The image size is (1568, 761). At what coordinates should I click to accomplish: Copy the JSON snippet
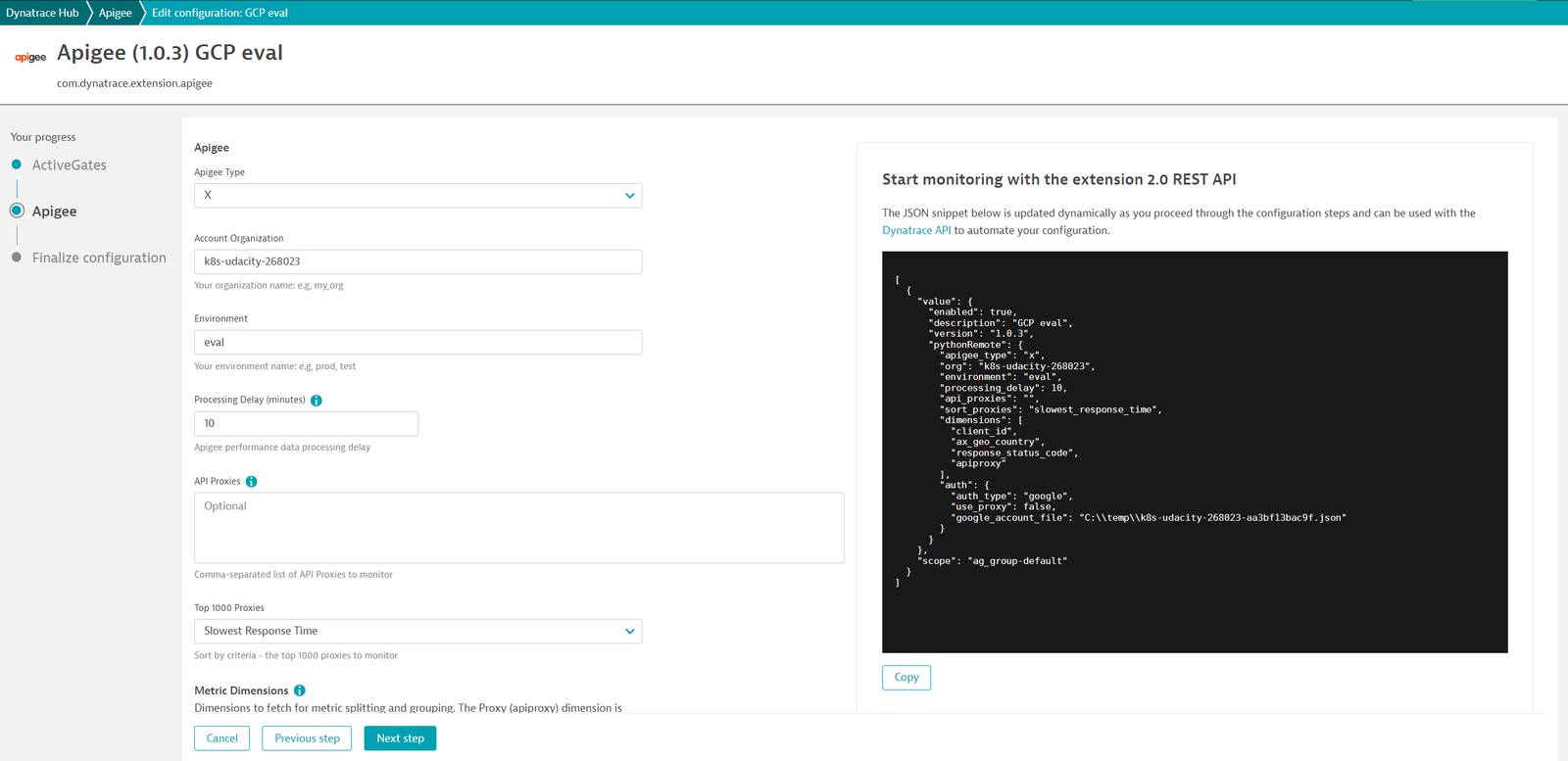click(906, 678)
